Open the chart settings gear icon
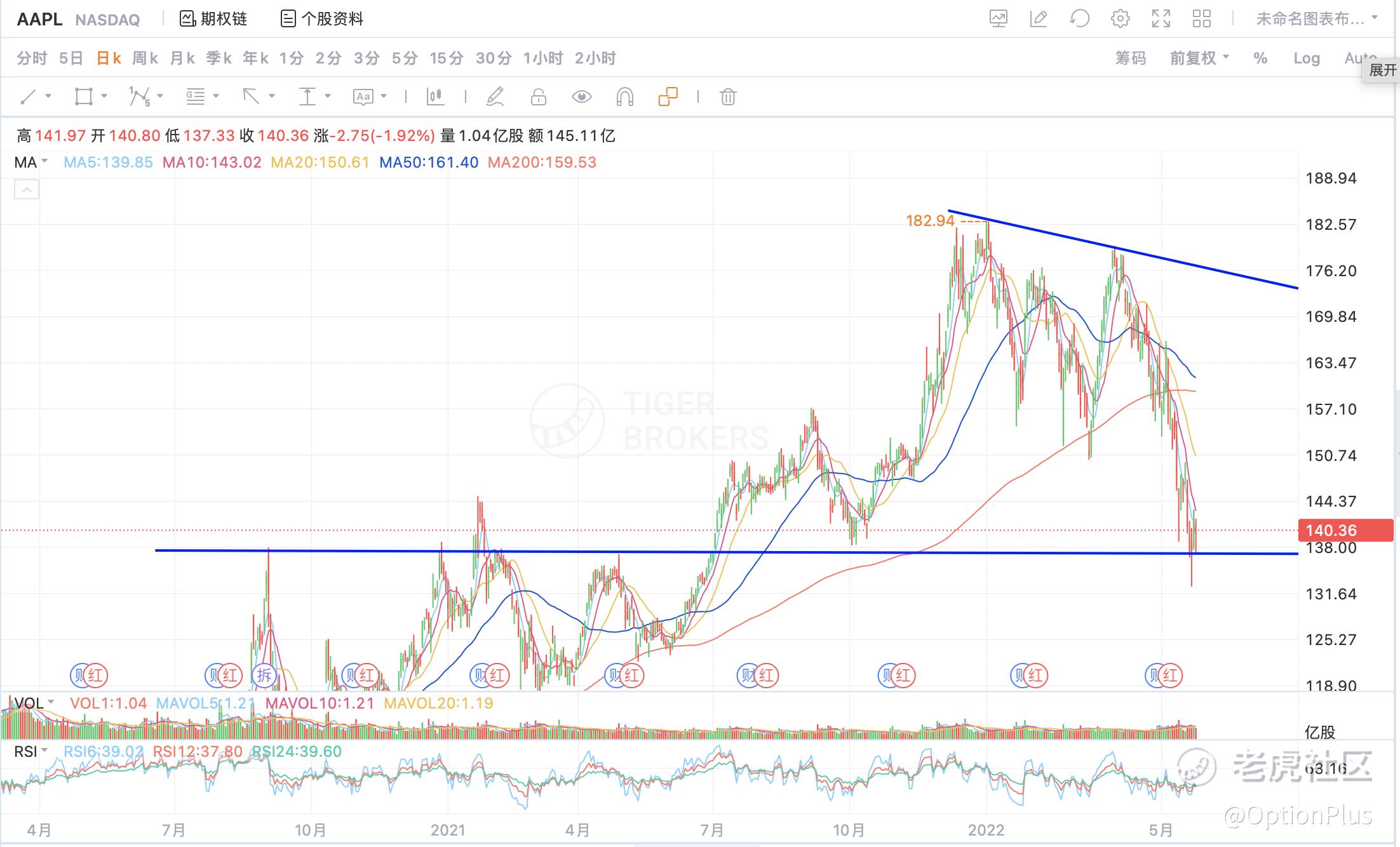1400x847 pixels. [1120, 19]
